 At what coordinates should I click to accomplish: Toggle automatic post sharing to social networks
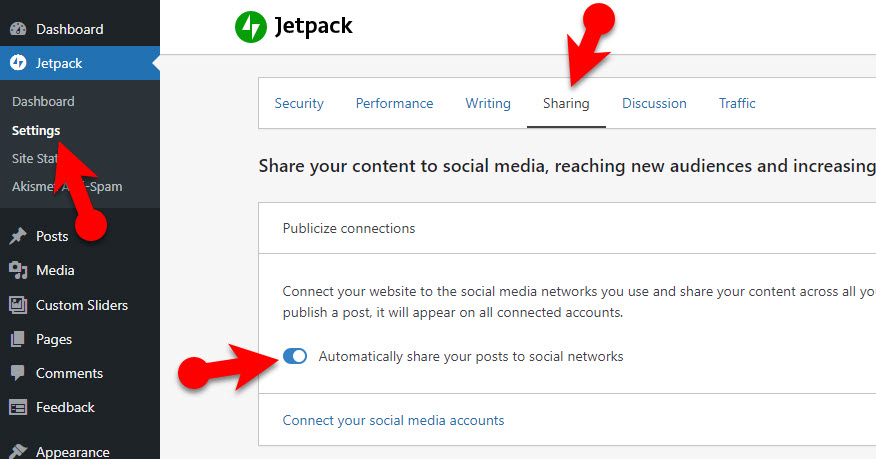pyautogui.click(x=295, y=356)
